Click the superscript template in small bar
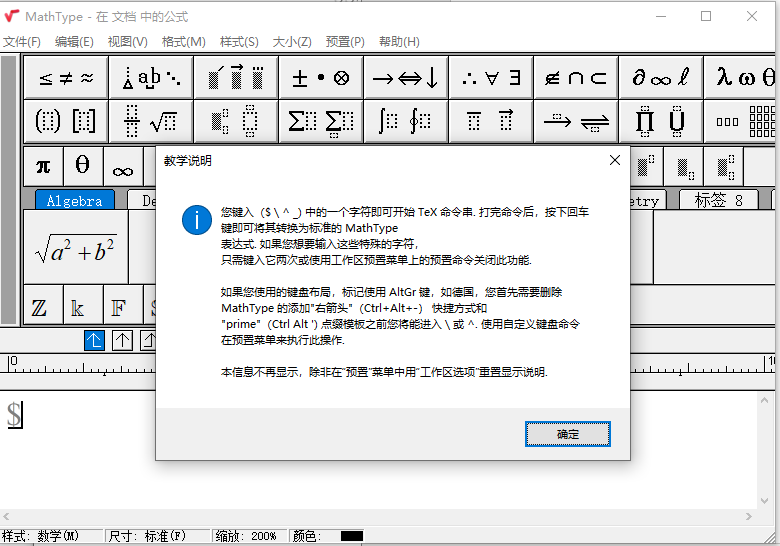 point(646,166)
